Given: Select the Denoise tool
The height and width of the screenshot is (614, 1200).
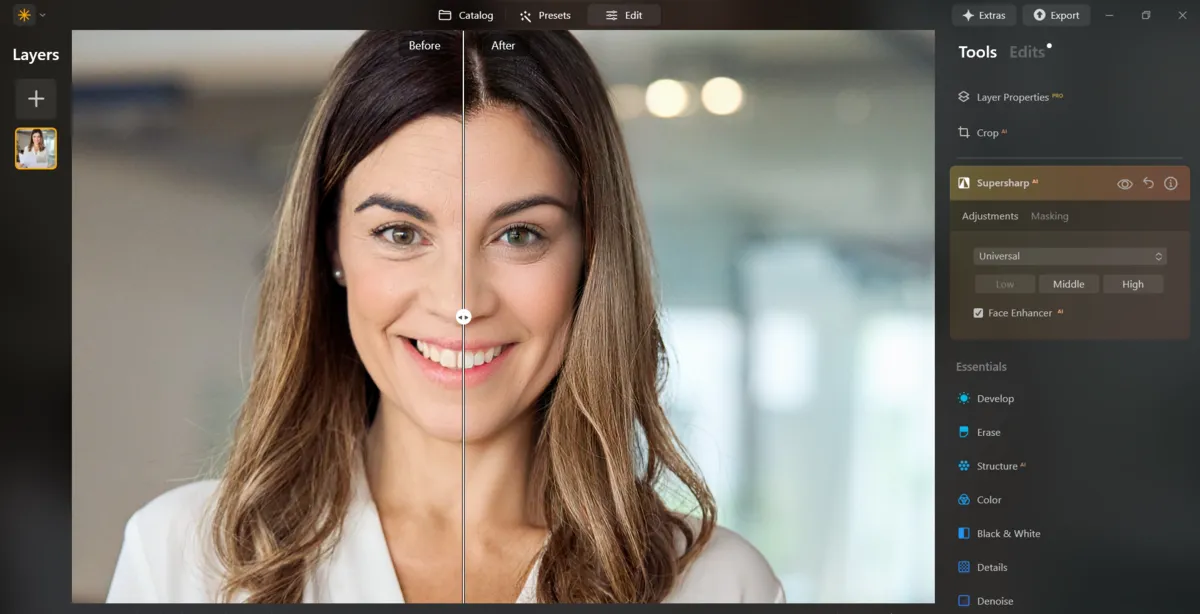Looking at the screenshot, I should (993, 600).
